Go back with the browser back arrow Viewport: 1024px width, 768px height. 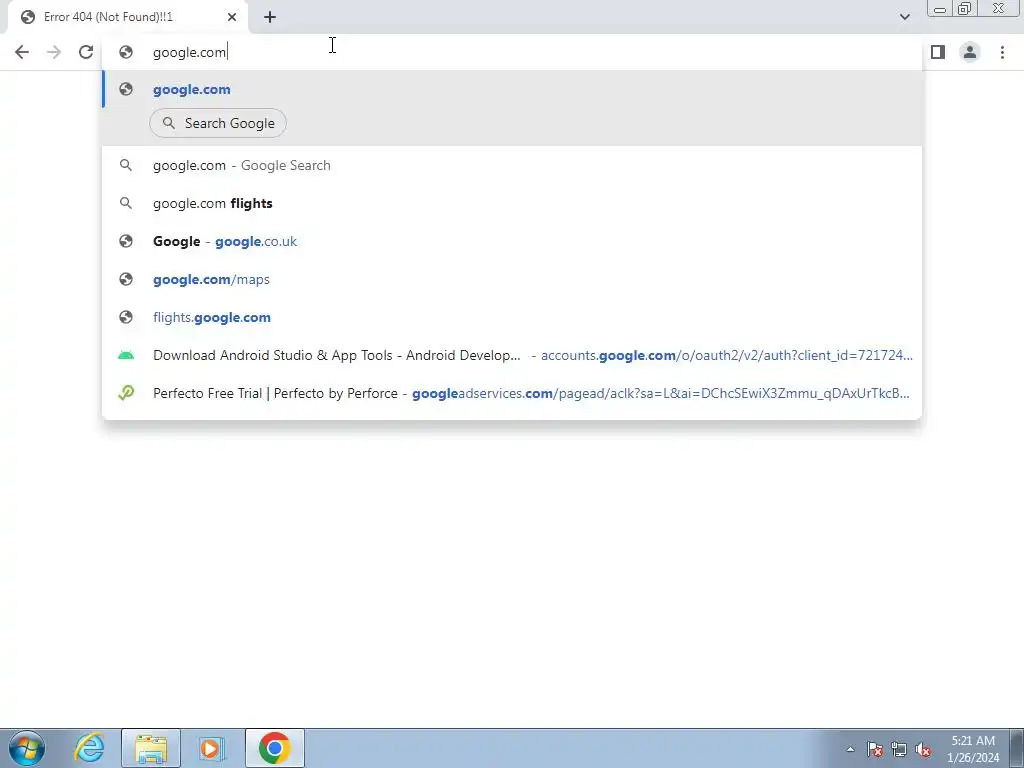pyautogui.click(x=22, y=52)
